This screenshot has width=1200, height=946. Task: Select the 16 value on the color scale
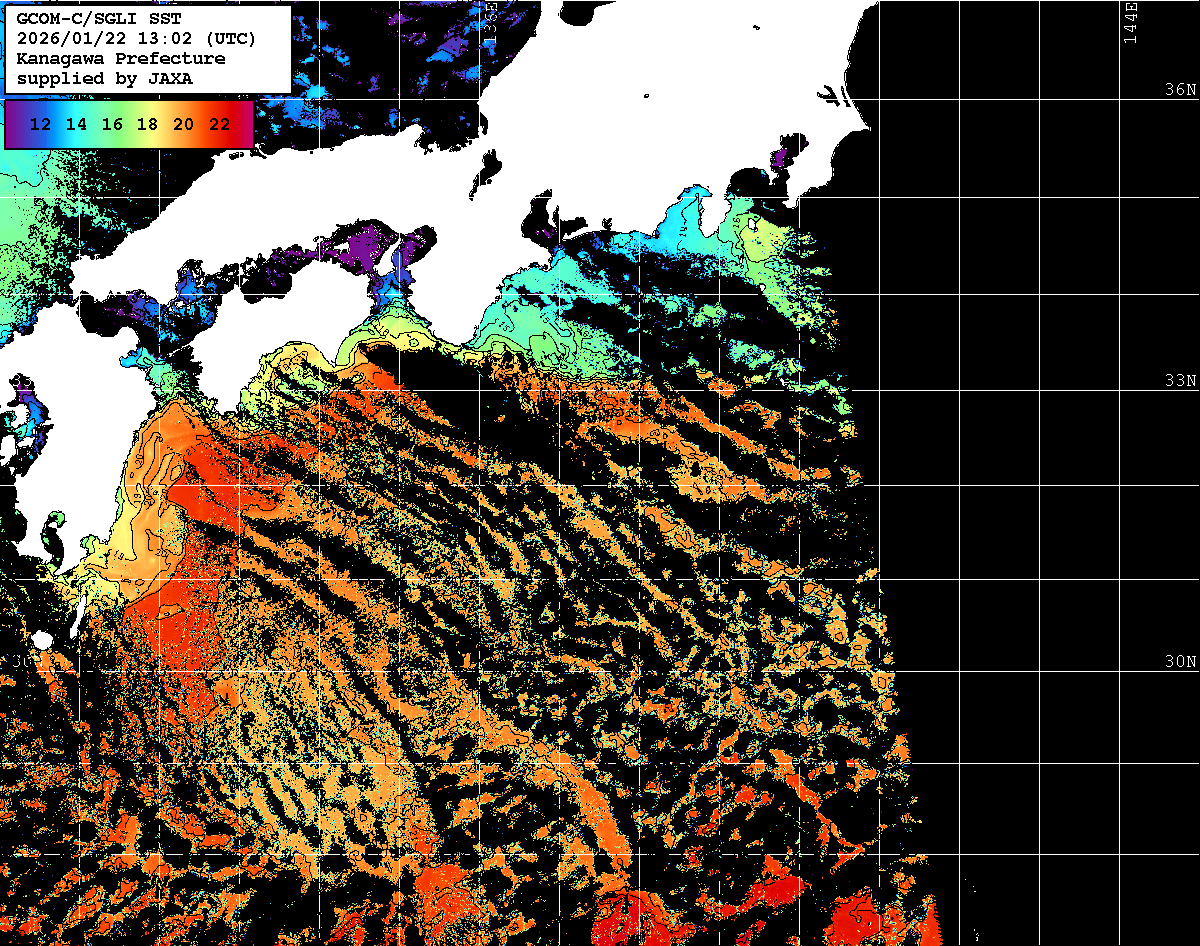pyautogui.click(x=112, y=124)
